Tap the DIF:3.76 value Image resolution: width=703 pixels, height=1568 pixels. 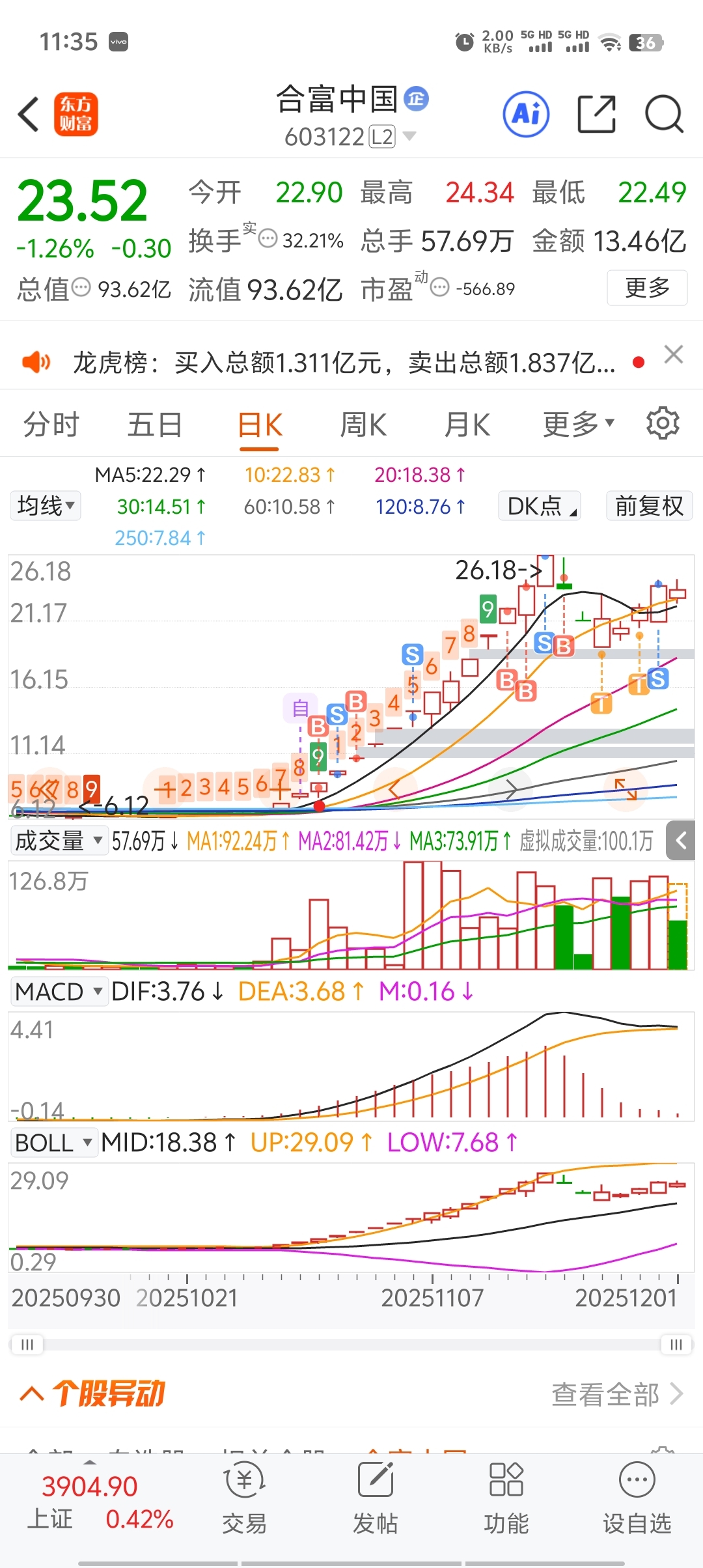click(168, 992)
